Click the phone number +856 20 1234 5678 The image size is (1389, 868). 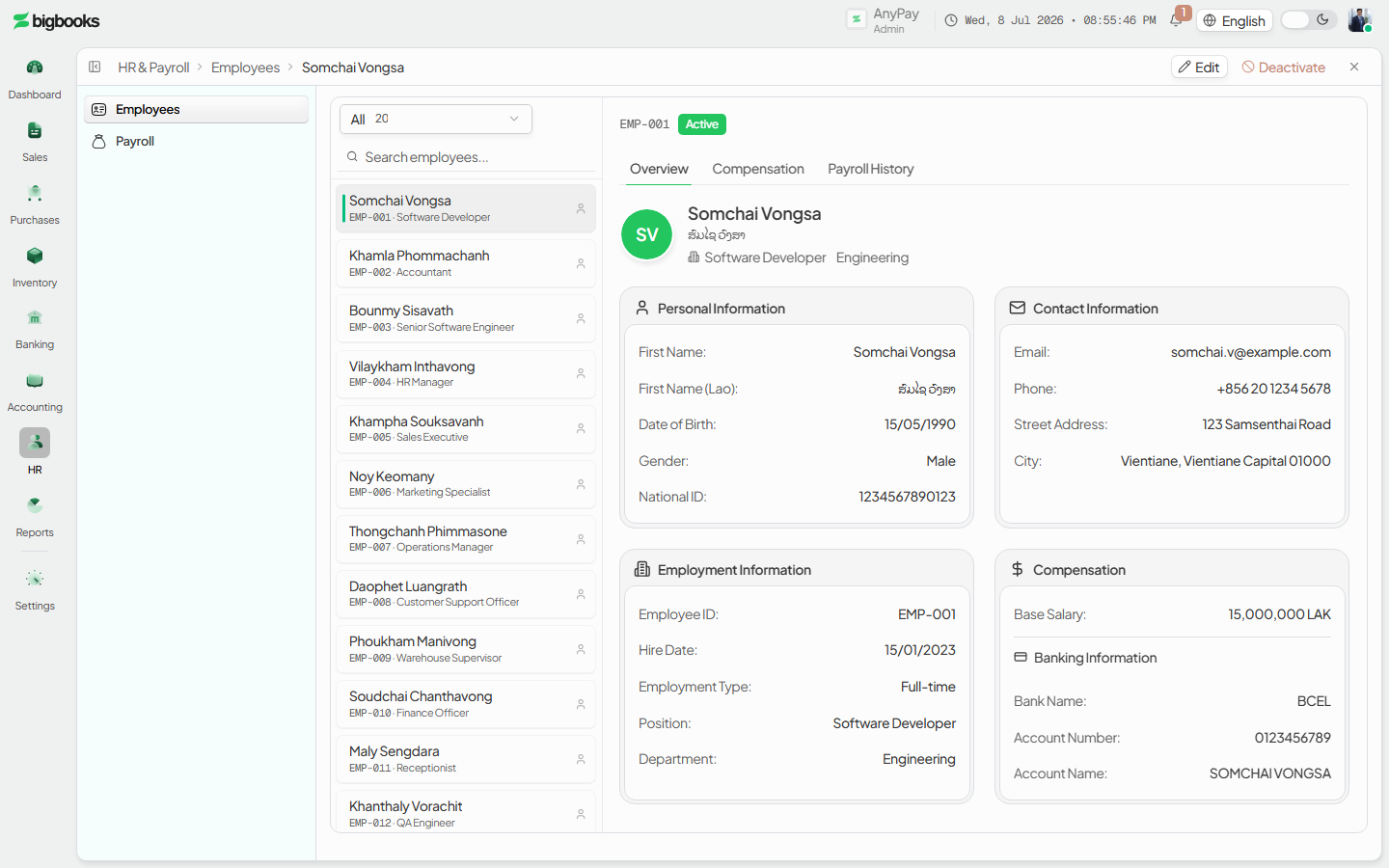tap(1273, 389)
